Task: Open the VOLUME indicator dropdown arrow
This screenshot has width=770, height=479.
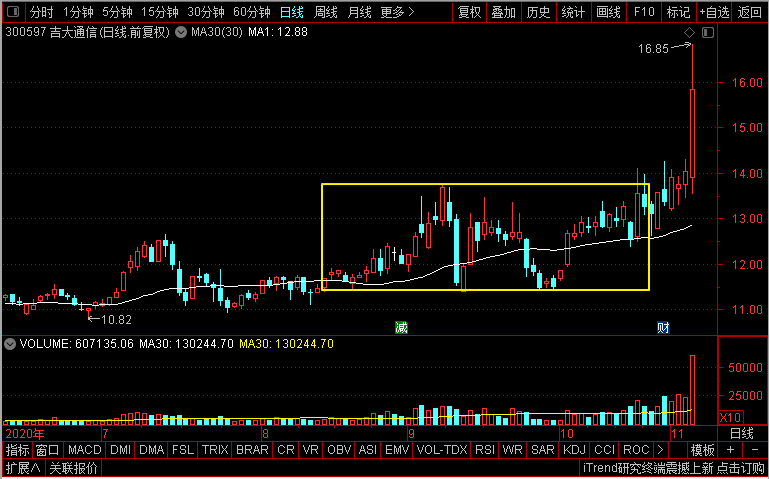Action: click(9, 344)
